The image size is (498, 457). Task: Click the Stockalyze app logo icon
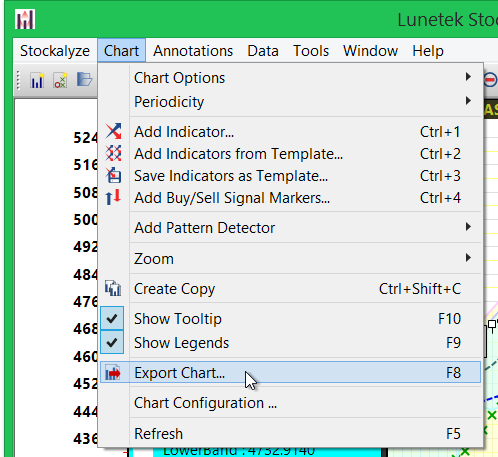[25, 19]
